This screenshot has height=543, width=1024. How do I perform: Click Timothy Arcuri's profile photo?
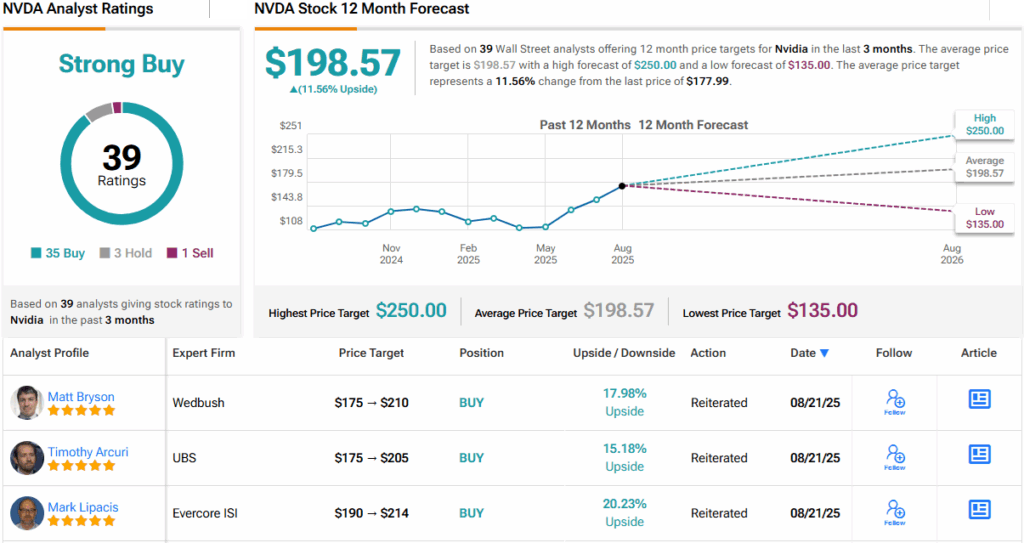26,458
